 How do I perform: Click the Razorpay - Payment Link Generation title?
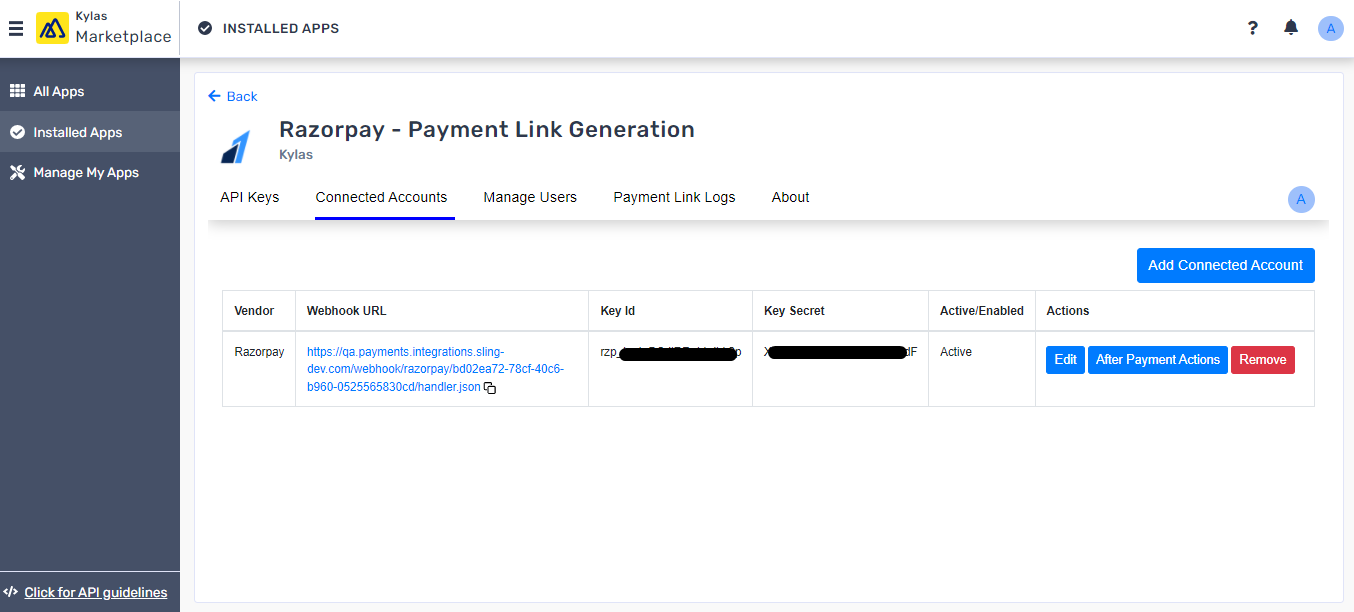coord(487,129)
